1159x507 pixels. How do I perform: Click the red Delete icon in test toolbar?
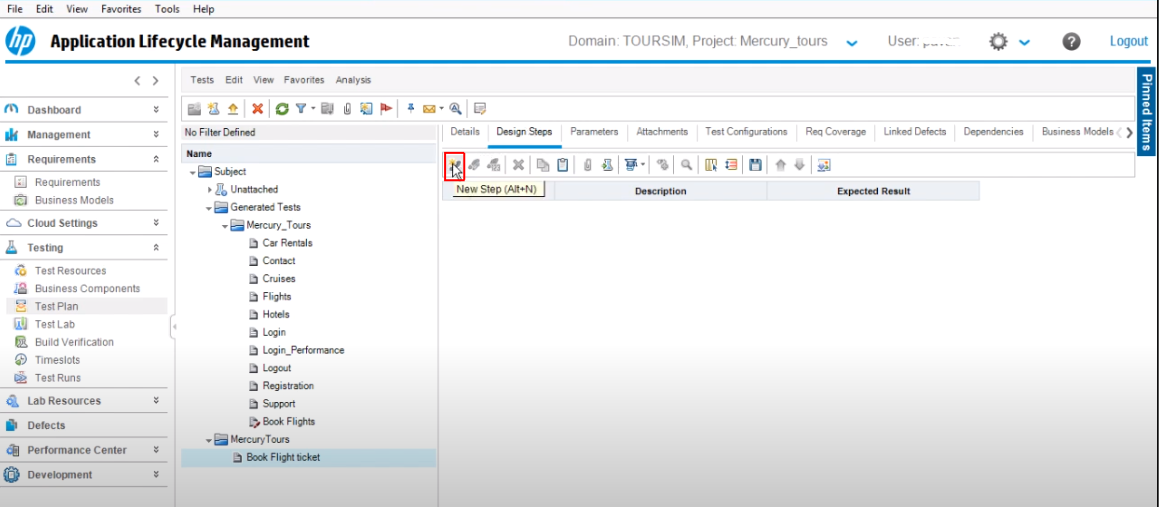[x=257, y=109]
